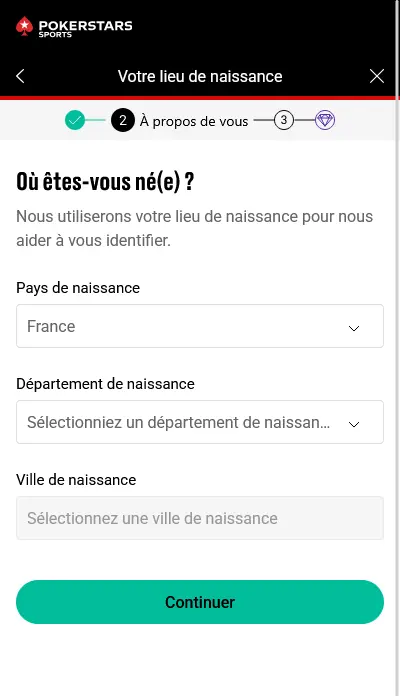Click the PokerStars Sports wordmark
Screen dimensions: 400x700
(x=85, y=28)
